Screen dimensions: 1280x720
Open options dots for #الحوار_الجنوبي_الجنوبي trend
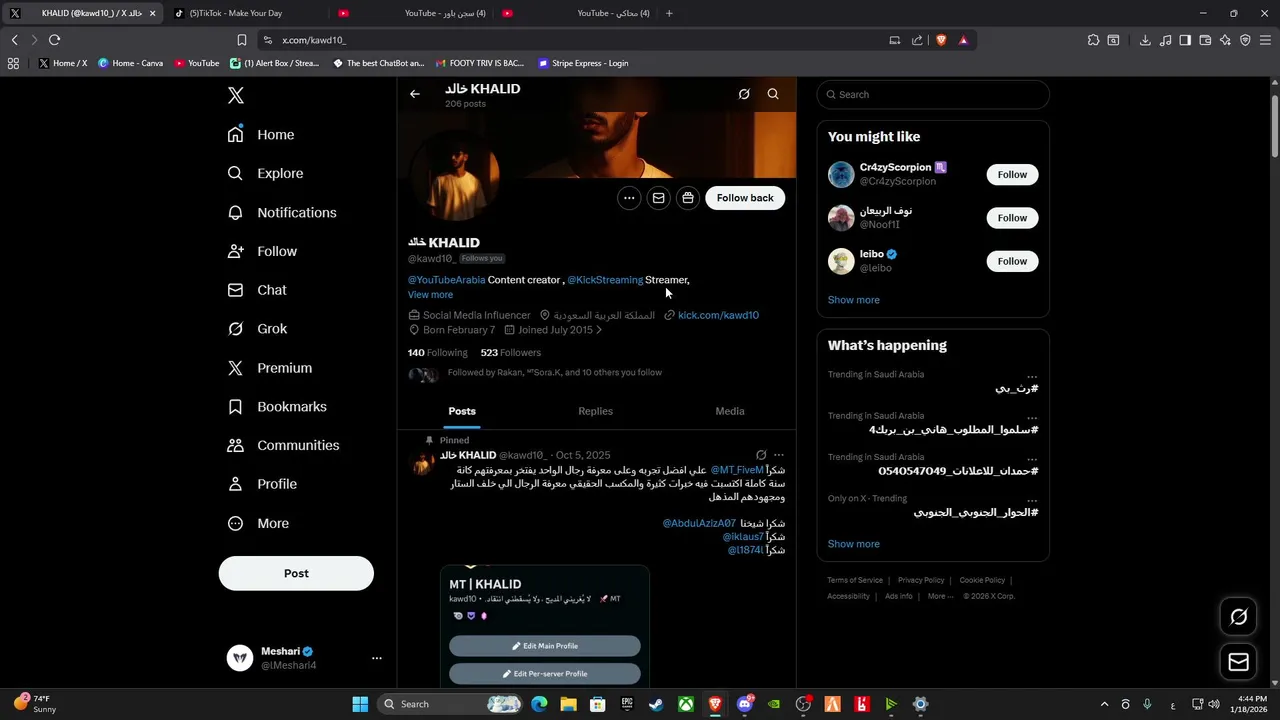coord(1032,499)
